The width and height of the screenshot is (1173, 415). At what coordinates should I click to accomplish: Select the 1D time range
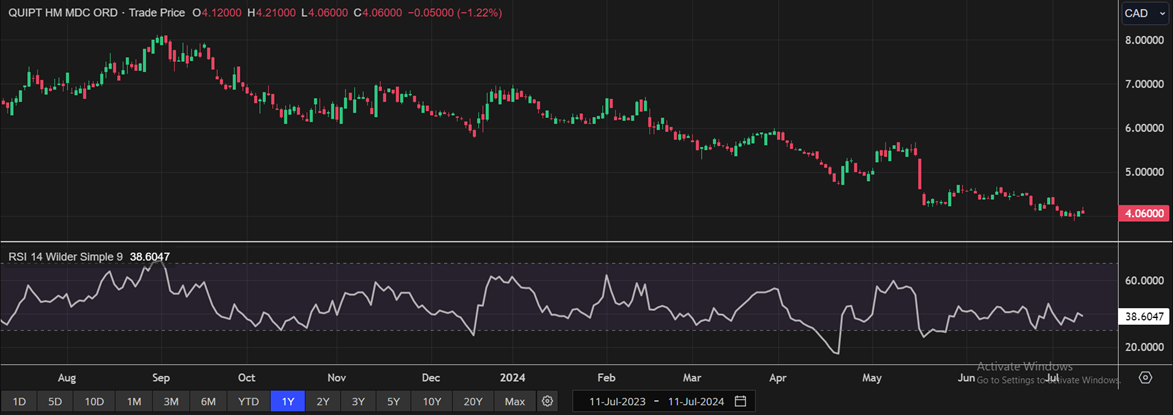click(19, 401)
